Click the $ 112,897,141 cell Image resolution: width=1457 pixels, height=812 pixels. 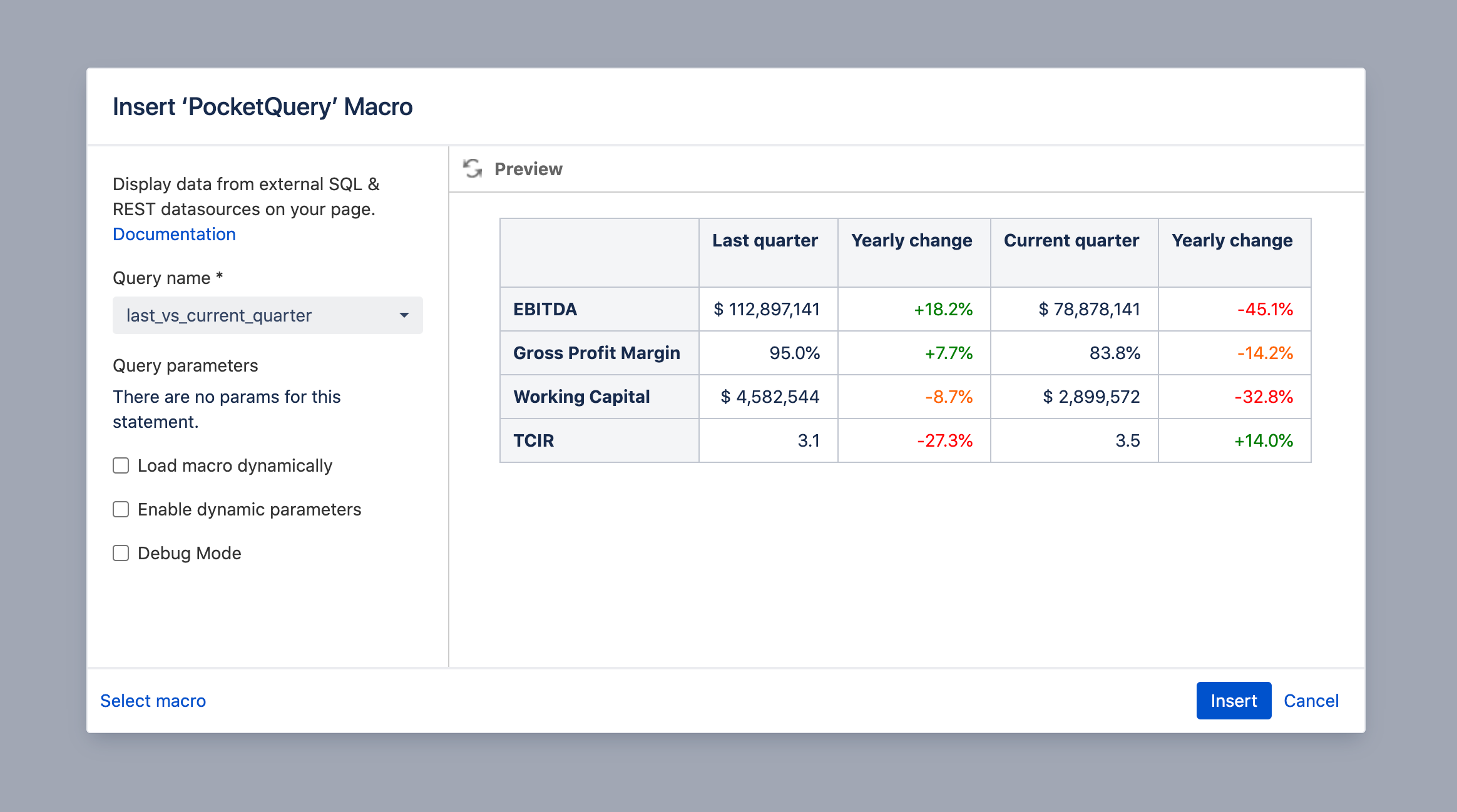(x=769, y=309)
